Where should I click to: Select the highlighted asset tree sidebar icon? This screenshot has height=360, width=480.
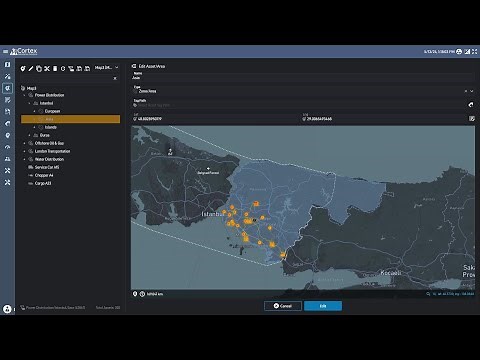[7, 88]
